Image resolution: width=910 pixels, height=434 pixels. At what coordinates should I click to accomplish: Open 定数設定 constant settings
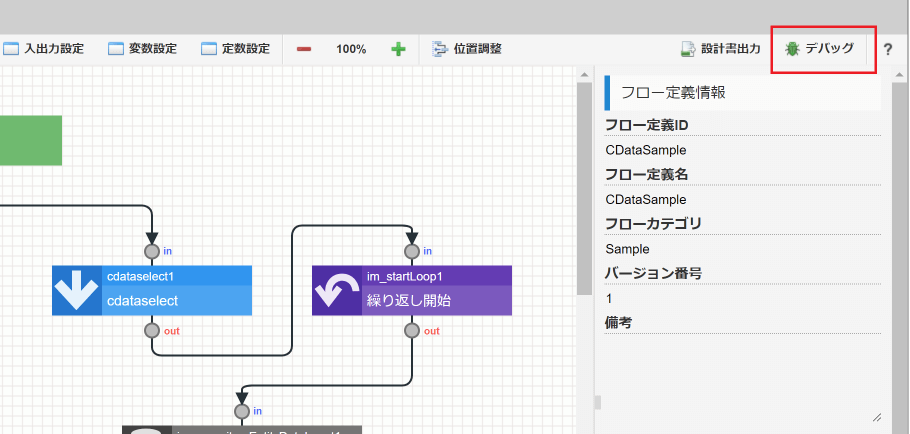pyautogui.click(x=236, y=49)
